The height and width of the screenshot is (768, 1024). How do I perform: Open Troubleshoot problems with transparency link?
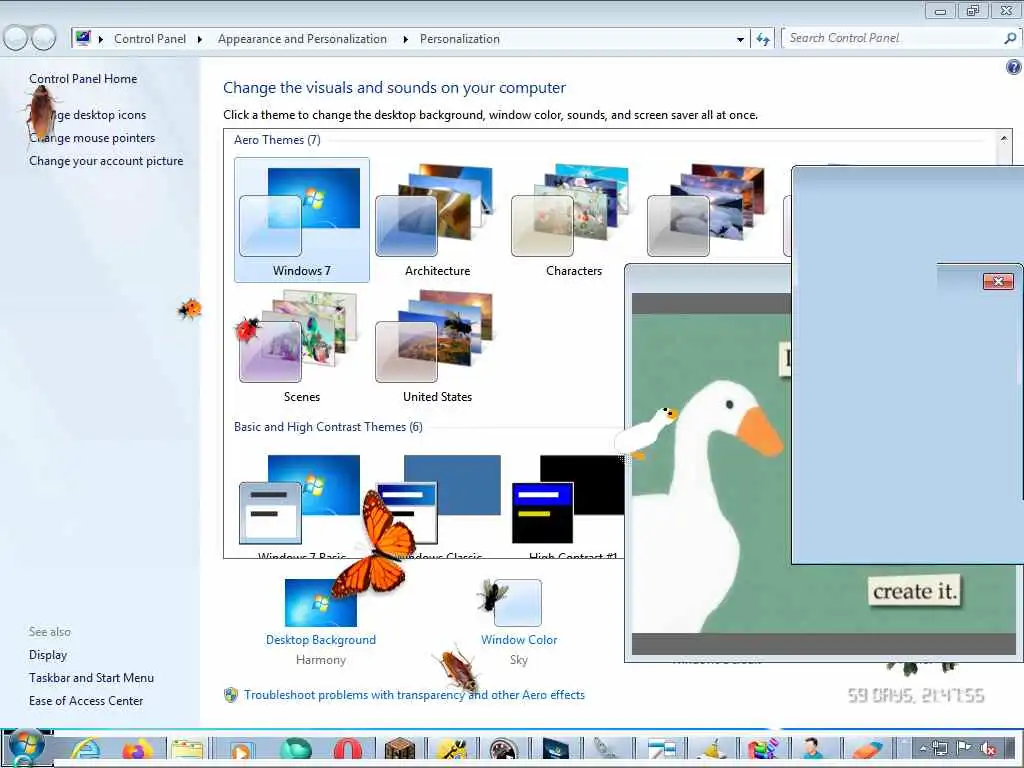point(414,695)
